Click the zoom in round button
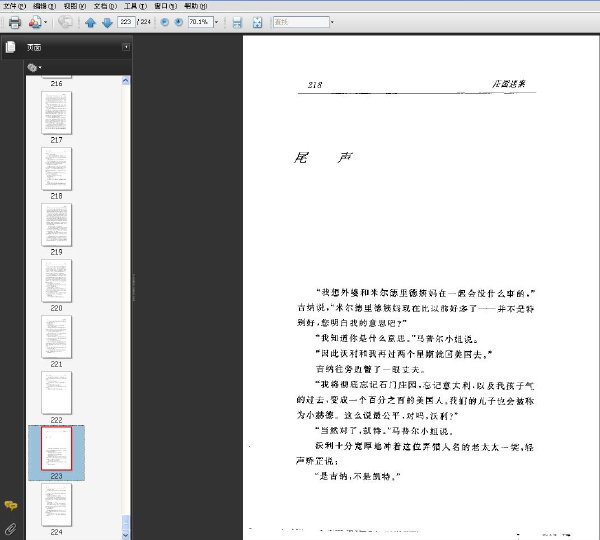600x540 pixels. 178,22
